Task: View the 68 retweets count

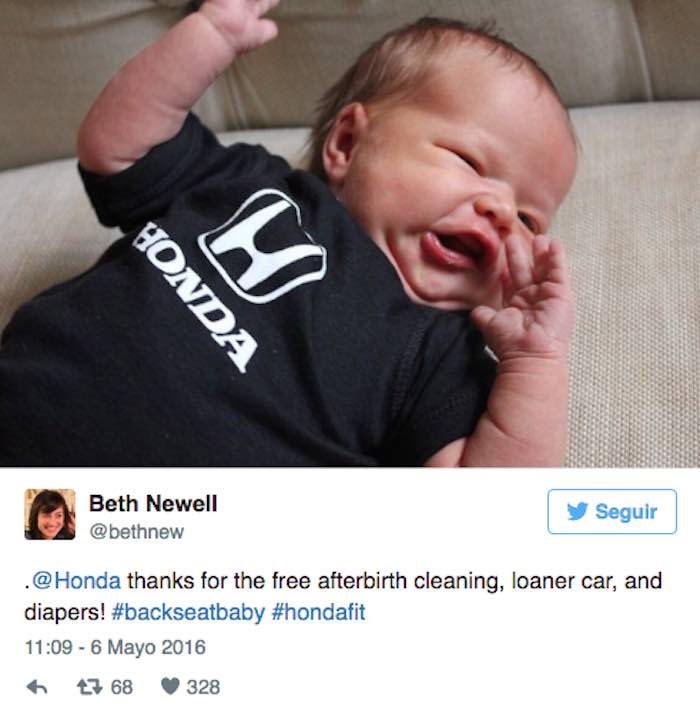Action: coord(122,687)
